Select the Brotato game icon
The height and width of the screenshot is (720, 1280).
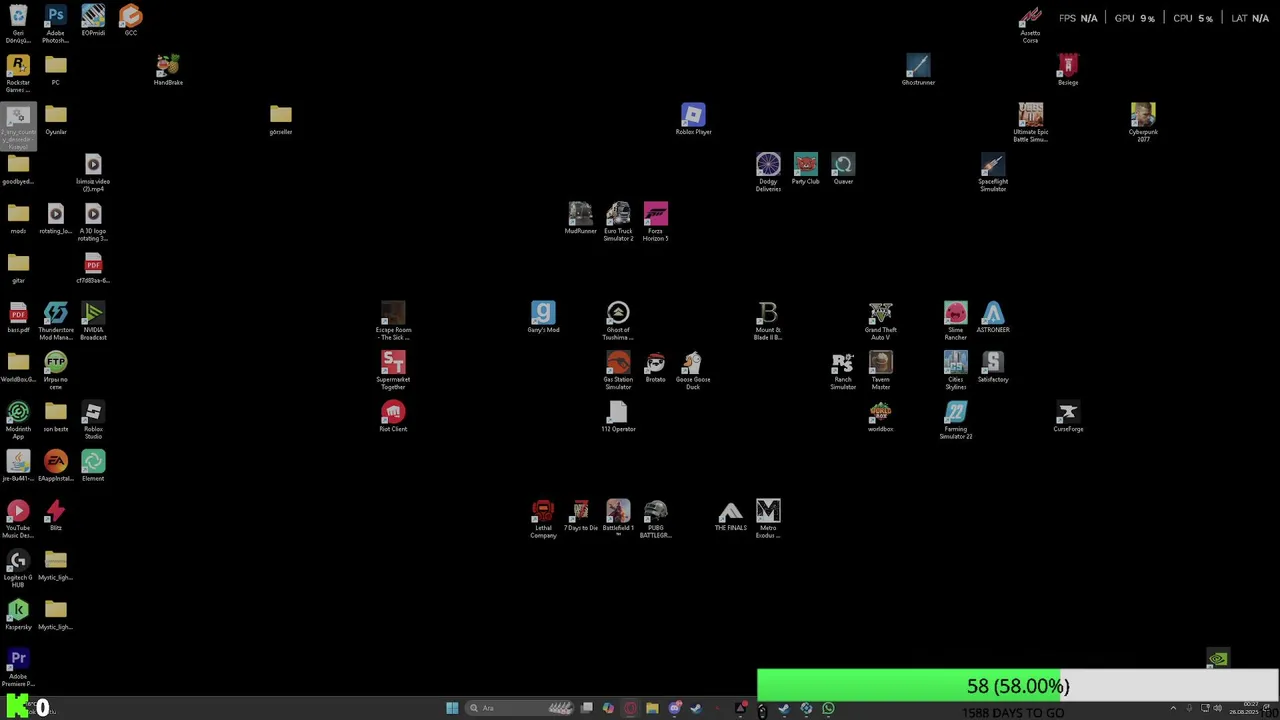point(656,367)
